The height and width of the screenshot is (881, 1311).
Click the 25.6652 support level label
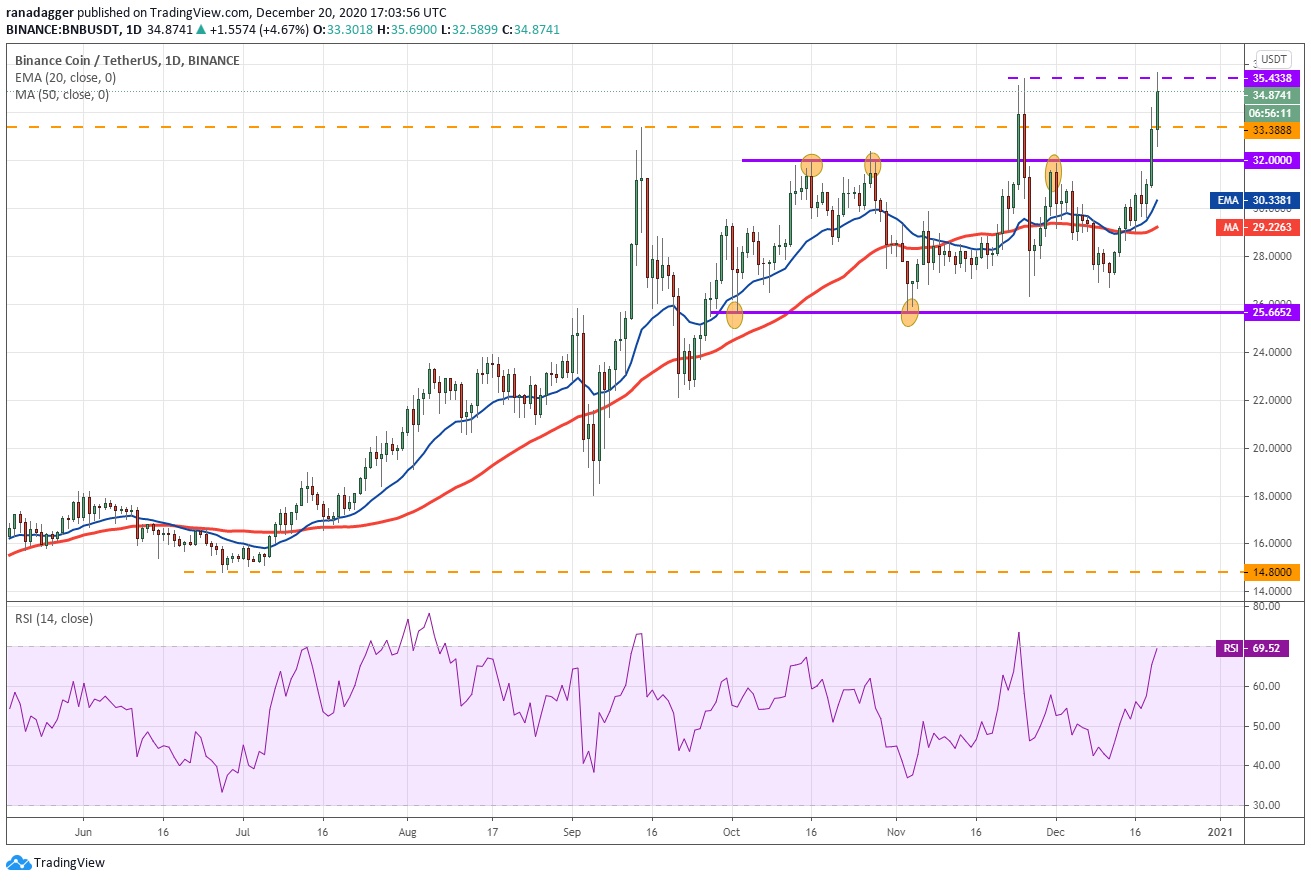[x=1273, y=312]
